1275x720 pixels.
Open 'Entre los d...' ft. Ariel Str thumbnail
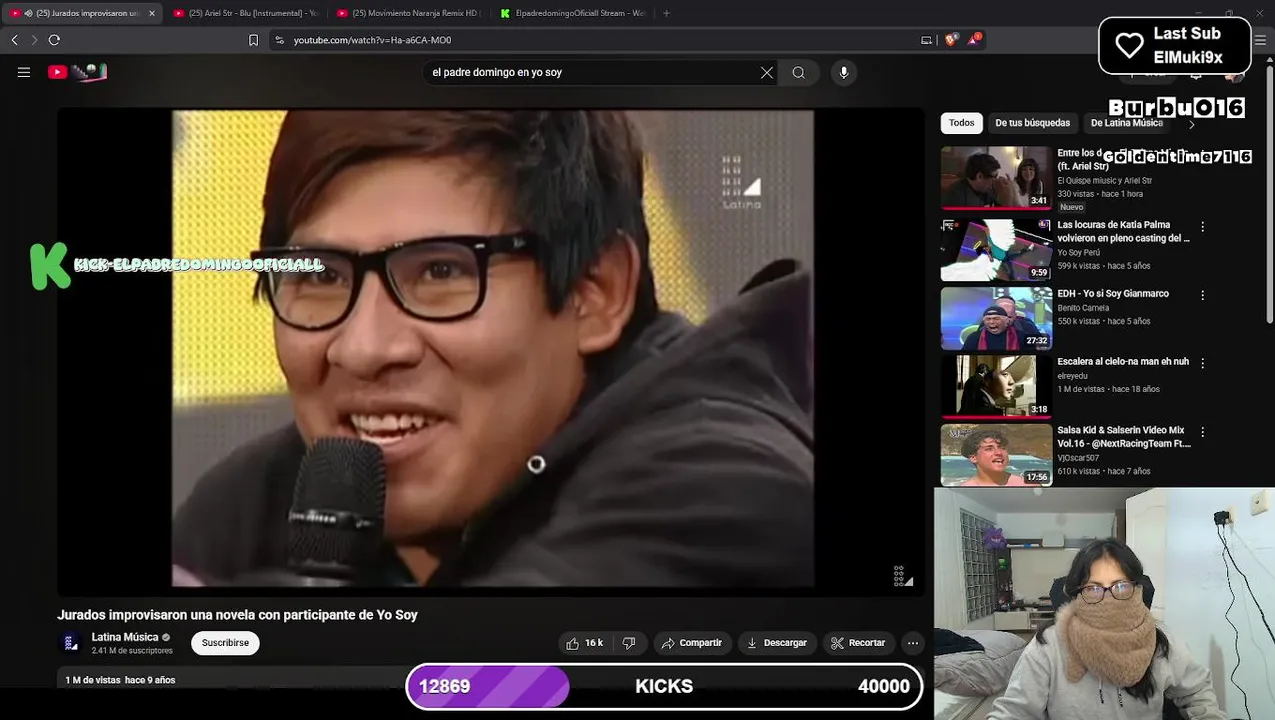tap(996, 177)
